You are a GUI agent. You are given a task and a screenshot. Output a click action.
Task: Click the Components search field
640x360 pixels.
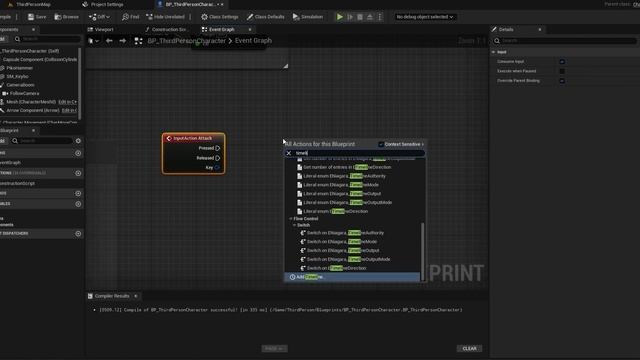(x=47, y=39)
